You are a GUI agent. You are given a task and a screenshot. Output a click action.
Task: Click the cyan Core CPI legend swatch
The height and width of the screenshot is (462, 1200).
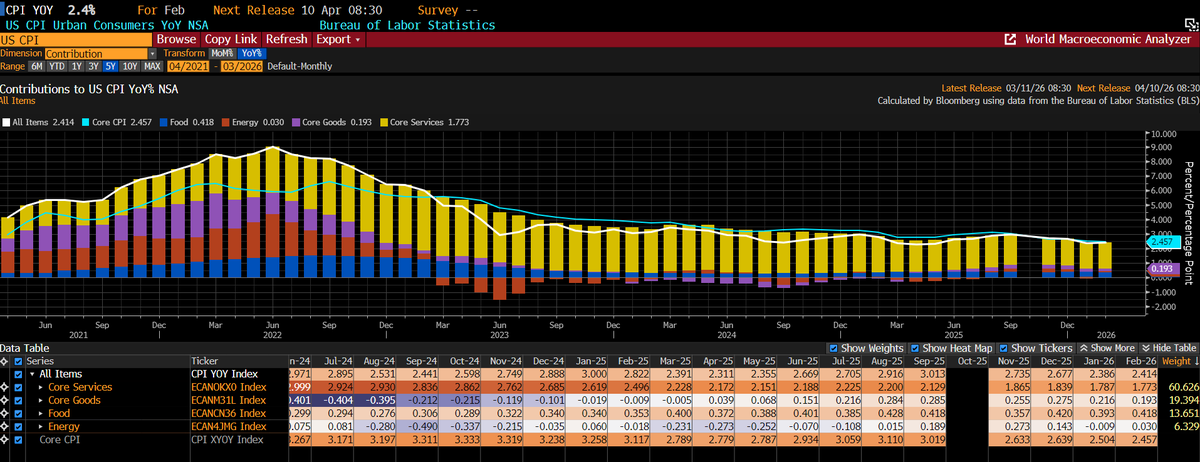point(85,122)
